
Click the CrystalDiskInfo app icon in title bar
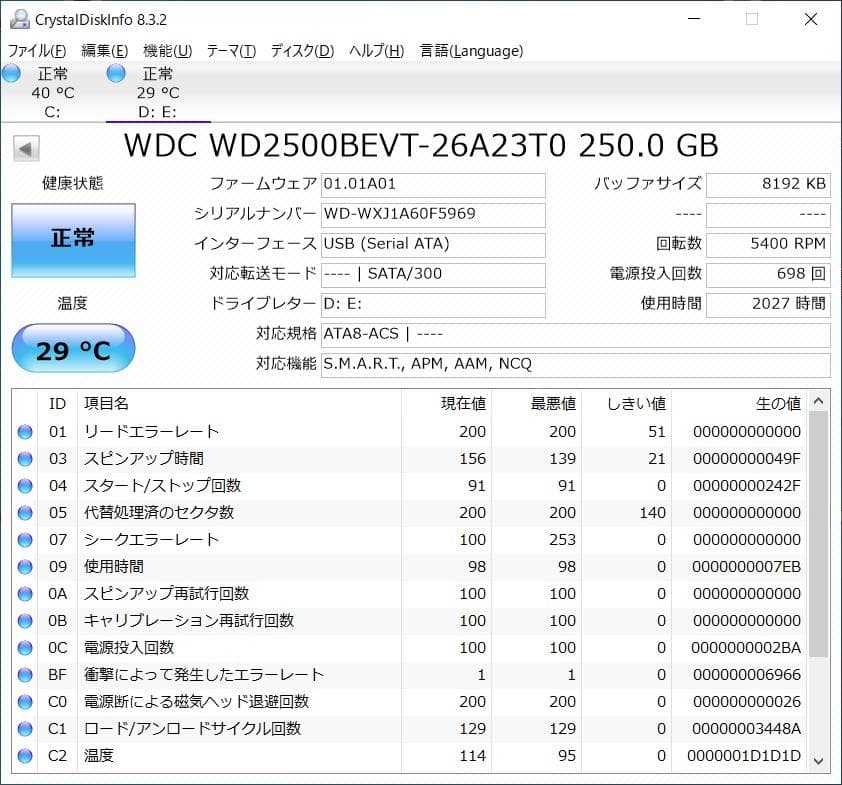(20, 19)
